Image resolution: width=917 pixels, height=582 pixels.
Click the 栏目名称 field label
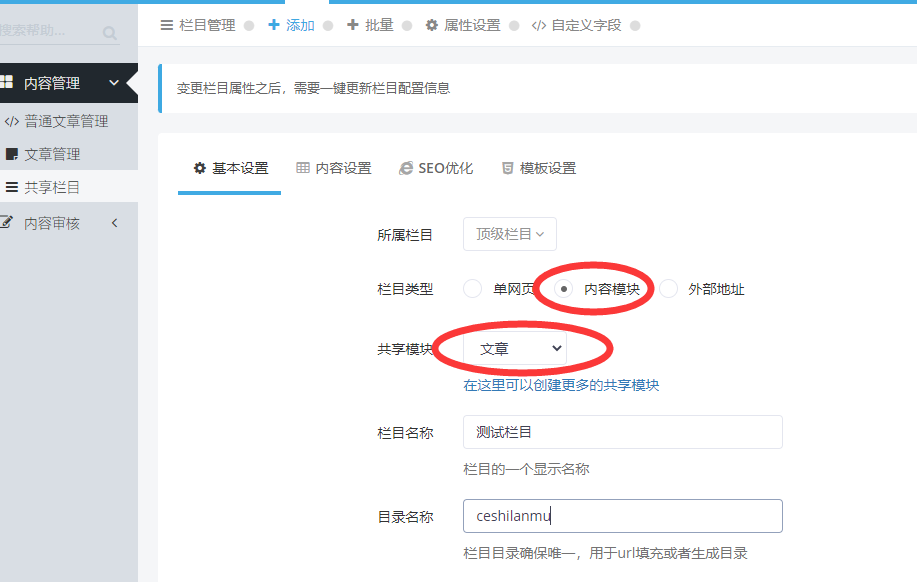tap(405, 433)
